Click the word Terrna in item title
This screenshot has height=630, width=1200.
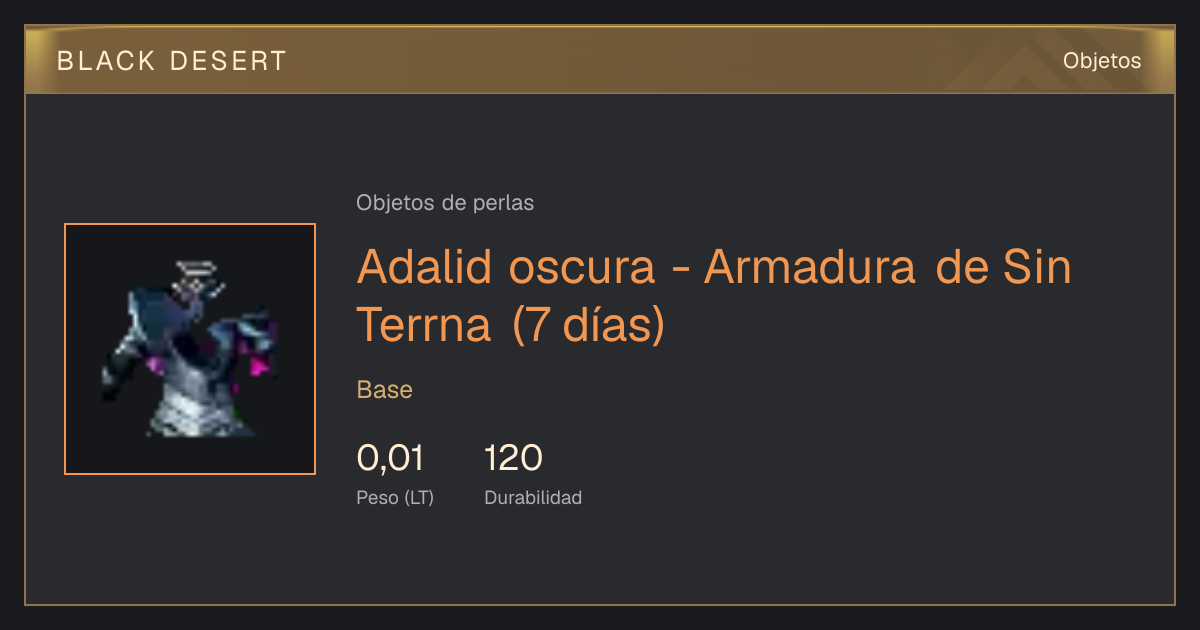424,326
